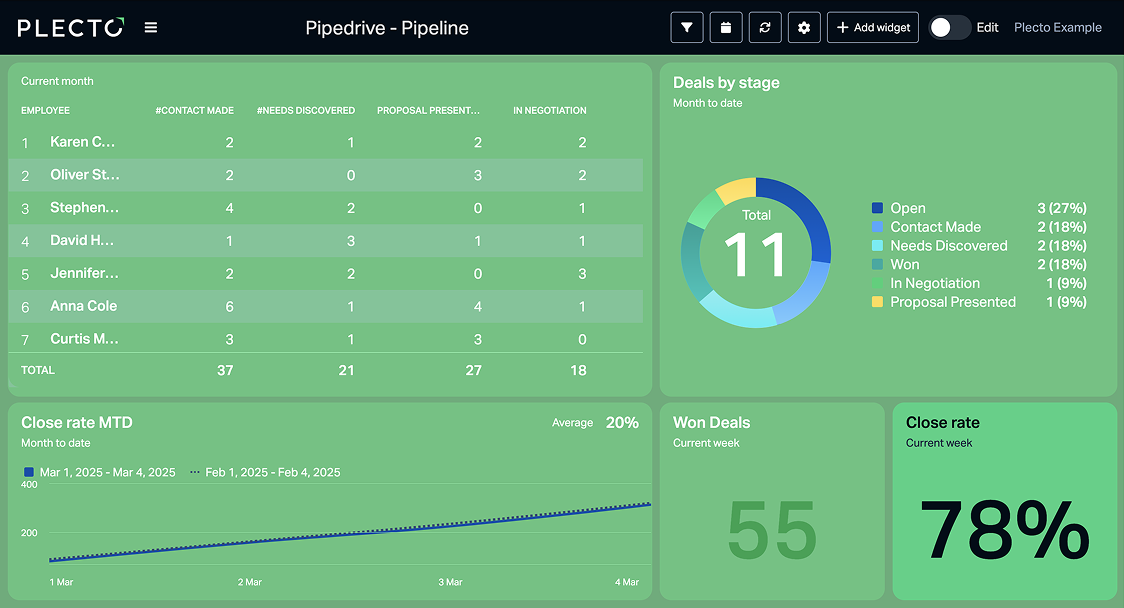The height and width of the screenshot is (608, 1124).
Task: Select the Curtis M... employee row
Action: (x=325, y=338)
